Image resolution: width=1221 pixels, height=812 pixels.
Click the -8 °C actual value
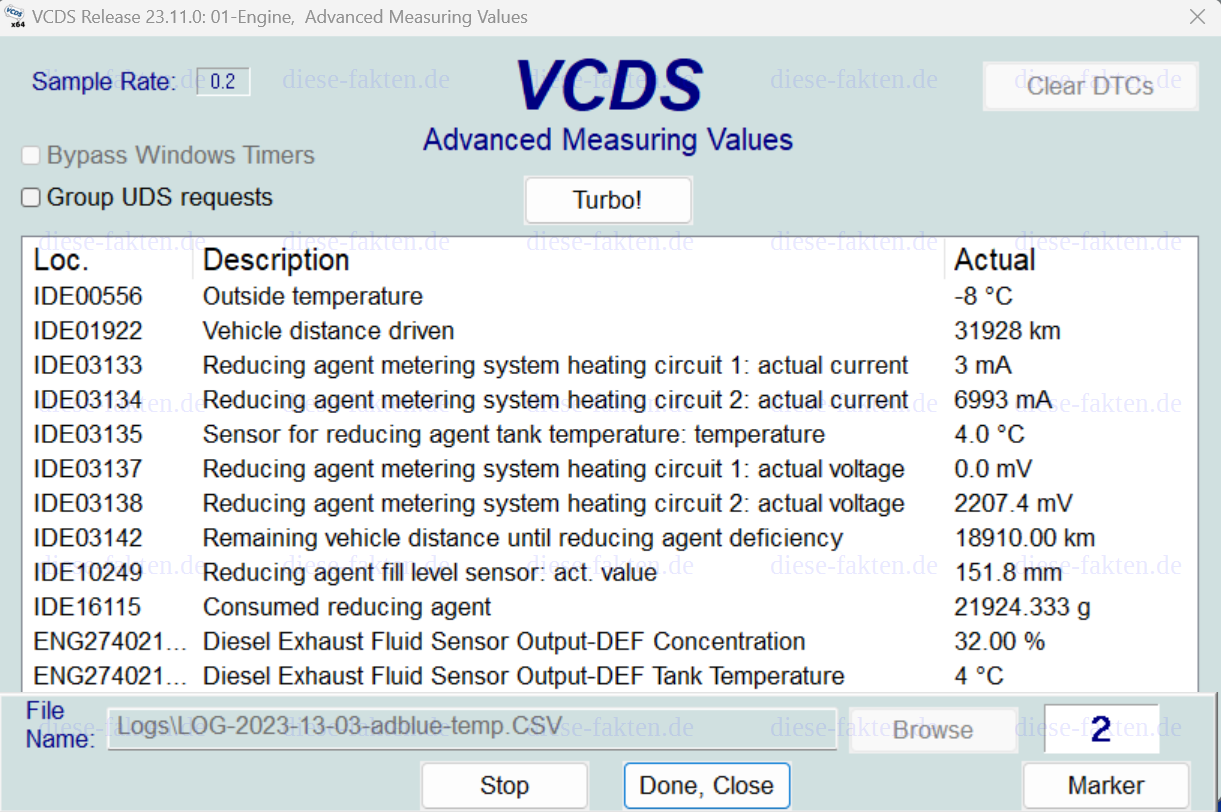[984, 297]
